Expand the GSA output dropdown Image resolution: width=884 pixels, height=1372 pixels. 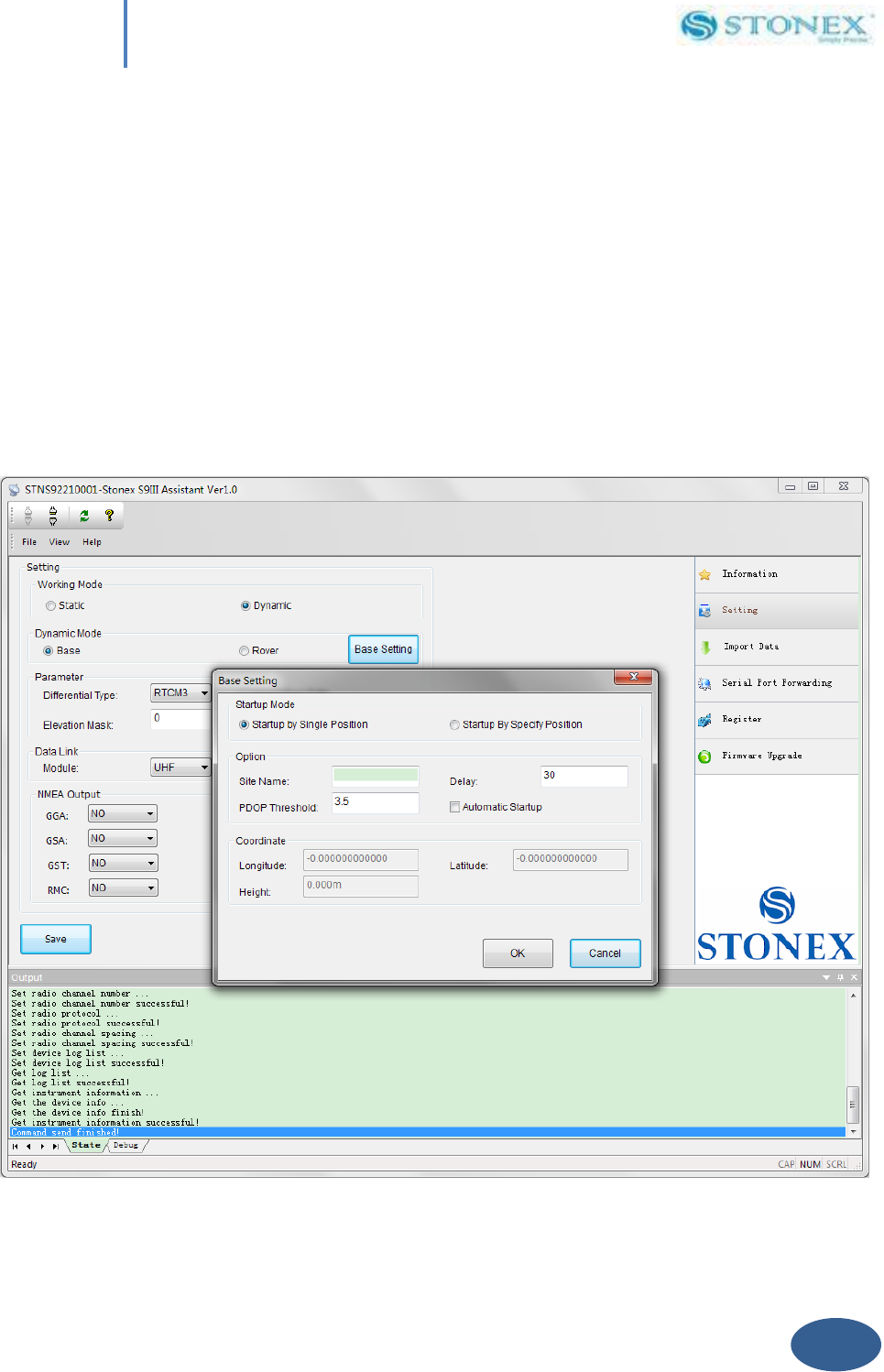123,838
